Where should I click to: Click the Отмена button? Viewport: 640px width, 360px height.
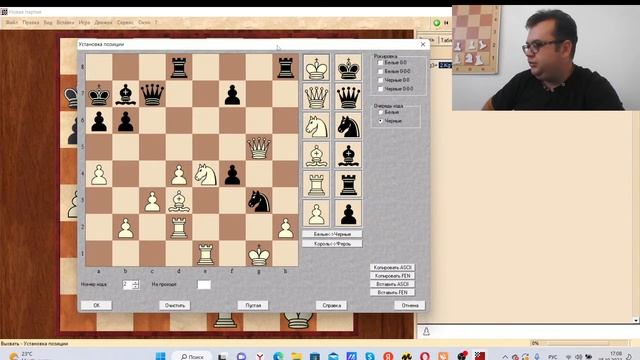pyautogui.click(x=410, y=305)
